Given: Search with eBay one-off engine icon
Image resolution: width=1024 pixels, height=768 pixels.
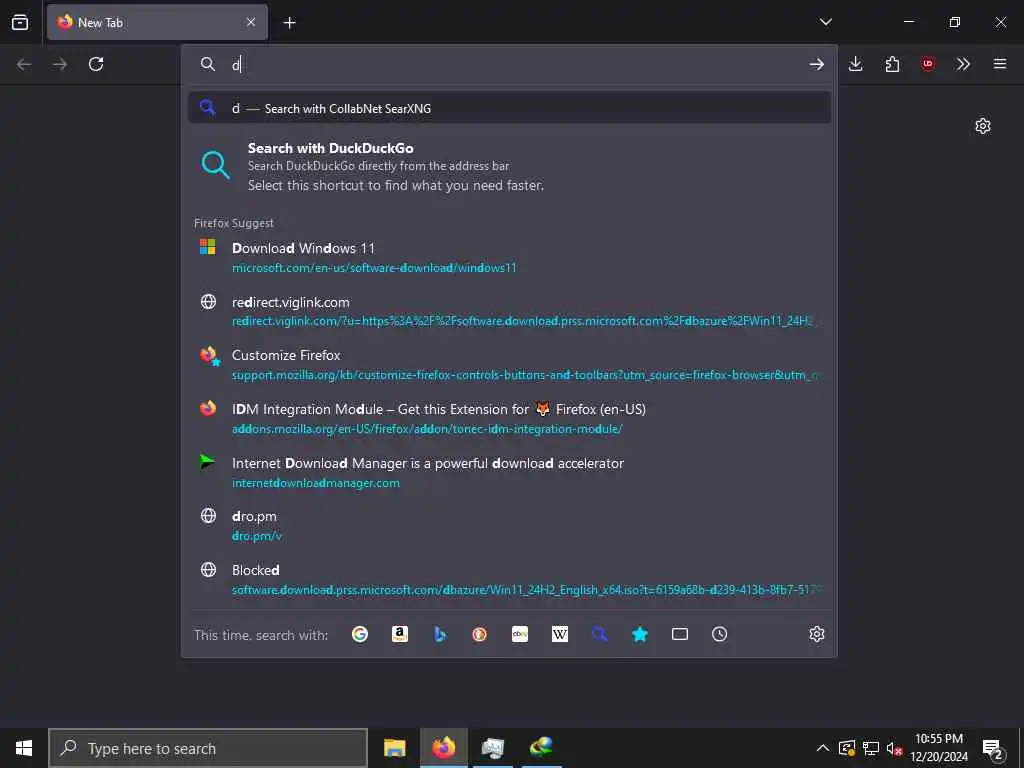Looking at the screenshot, I should [520, 634].
